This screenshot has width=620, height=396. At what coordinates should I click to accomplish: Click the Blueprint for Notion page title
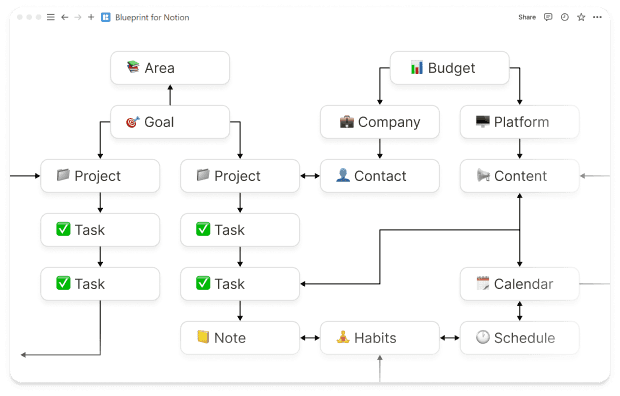point(152,17)
